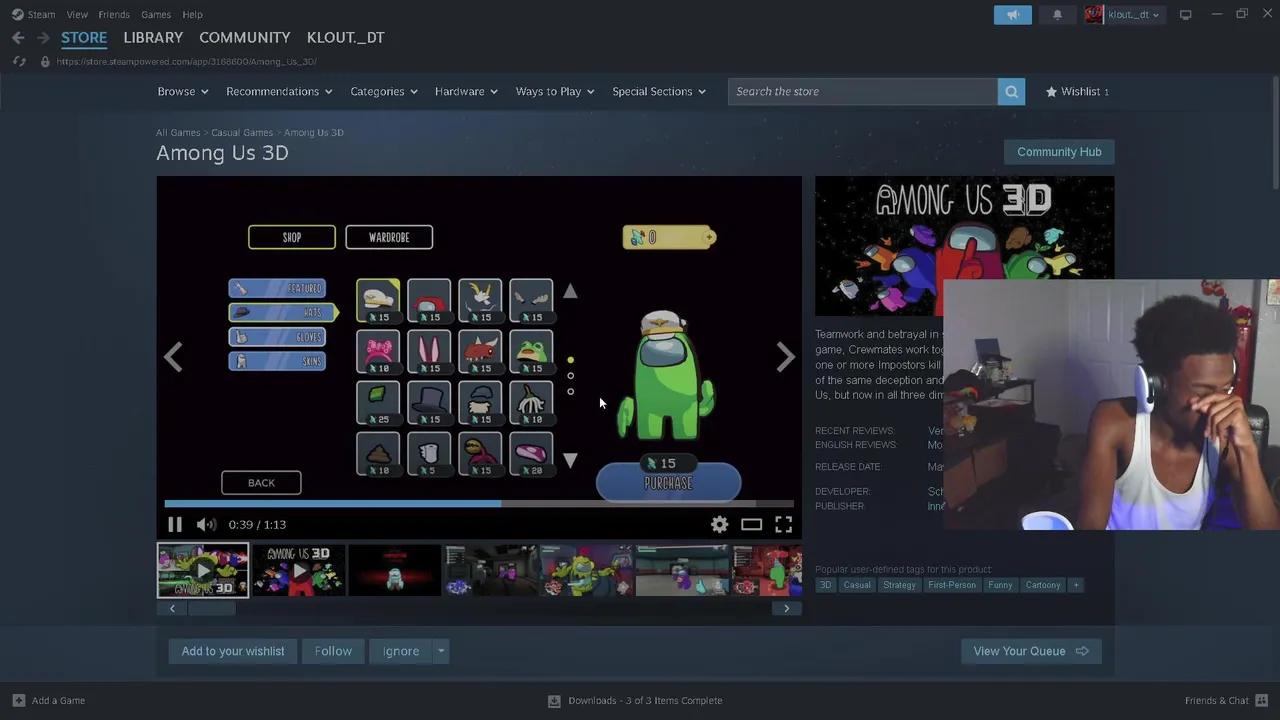This screenshot has width=1280, height=720.
Task: Click the Among Us 3D breadcrumb link
Action: [x=314, y=132]
